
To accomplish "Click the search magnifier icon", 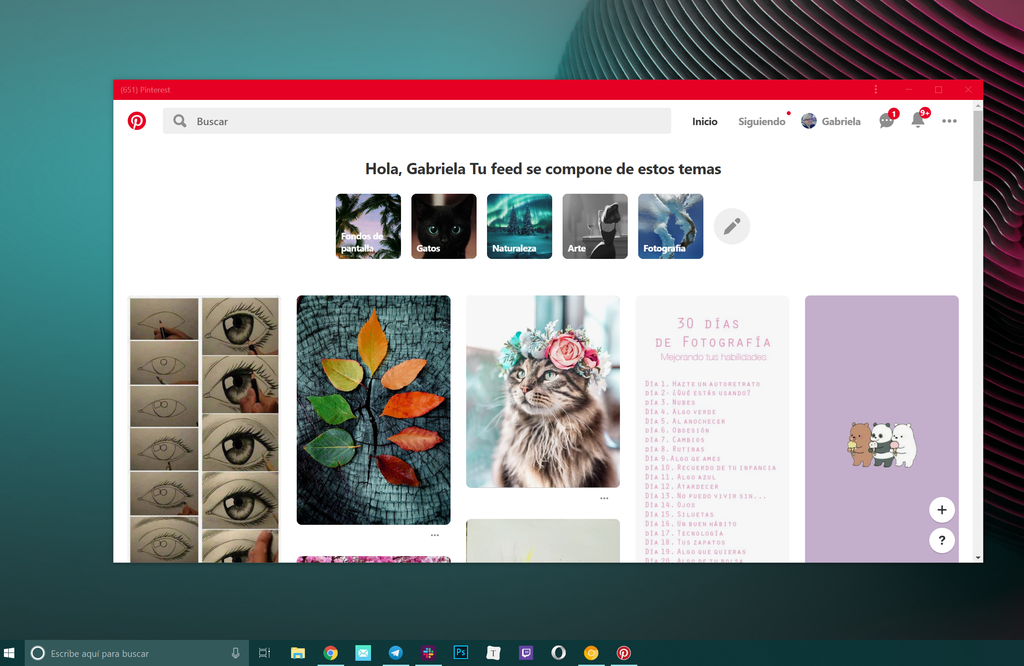I will coord(178,120).
